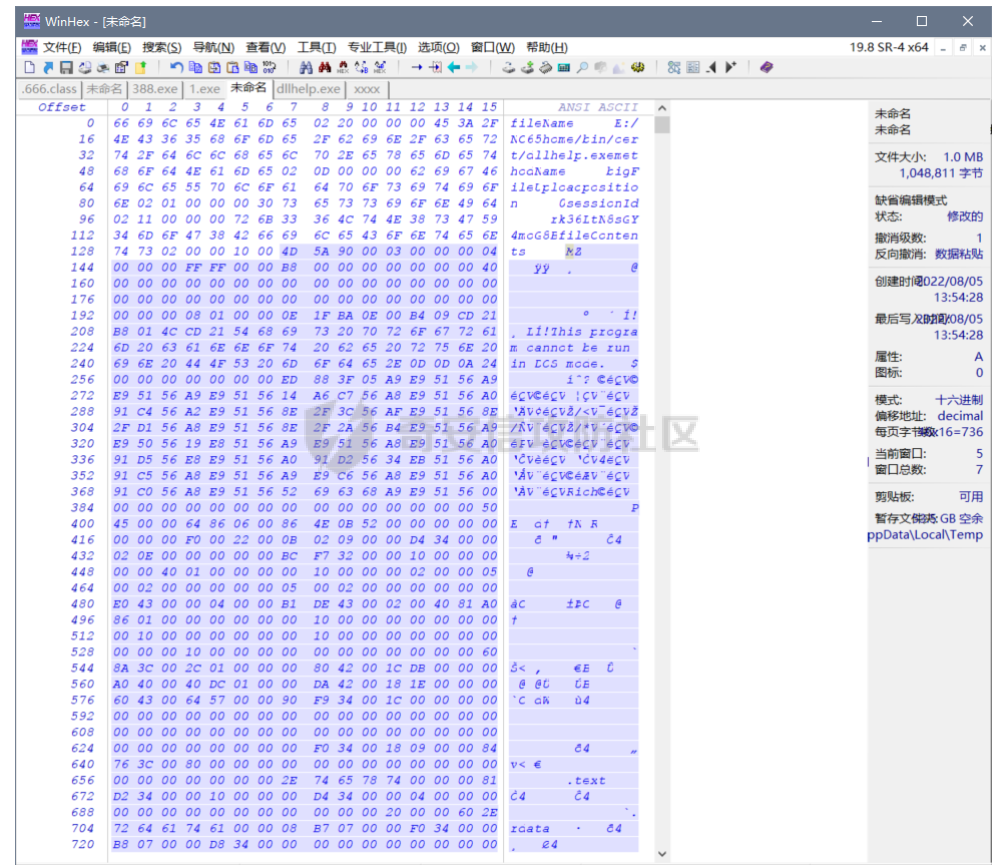Open the 窗口(W) menu
The width and height of the screenshot is (1008, 867).
click(x=492, y=48)
